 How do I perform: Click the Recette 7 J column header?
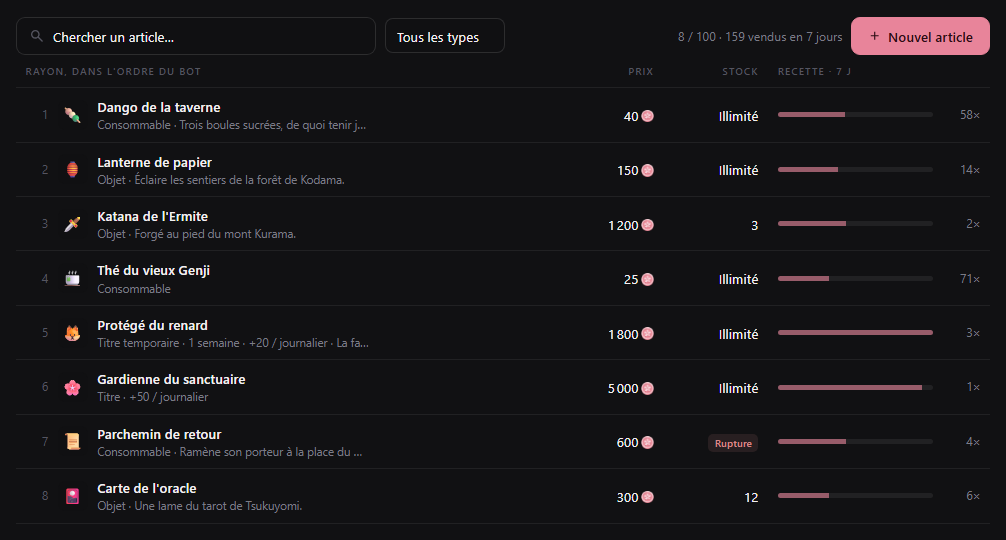pyautogui.click(x=814, y=71)
